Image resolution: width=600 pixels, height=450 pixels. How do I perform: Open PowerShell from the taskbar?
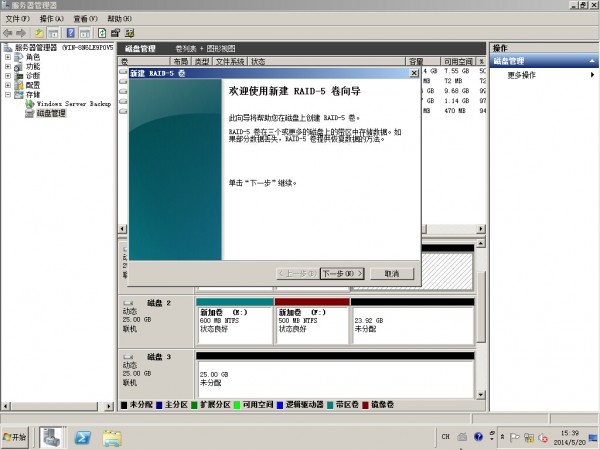[x=85, y=437]
